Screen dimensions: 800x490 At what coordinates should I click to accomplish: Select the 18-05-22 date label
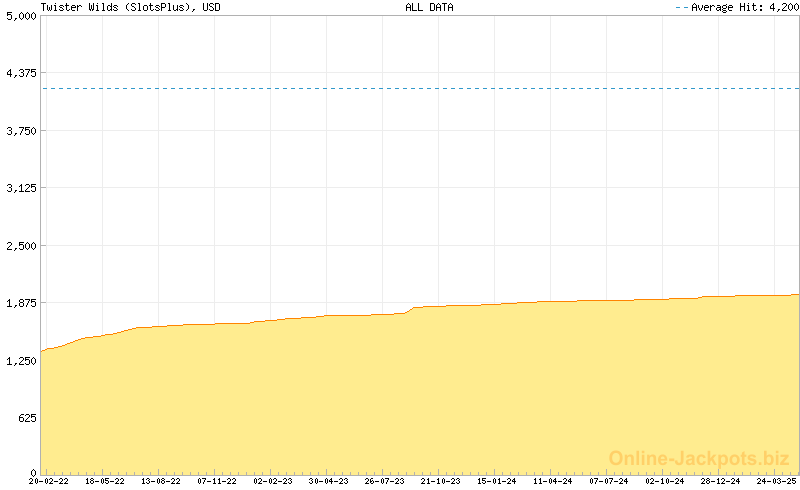coord(103,481)
